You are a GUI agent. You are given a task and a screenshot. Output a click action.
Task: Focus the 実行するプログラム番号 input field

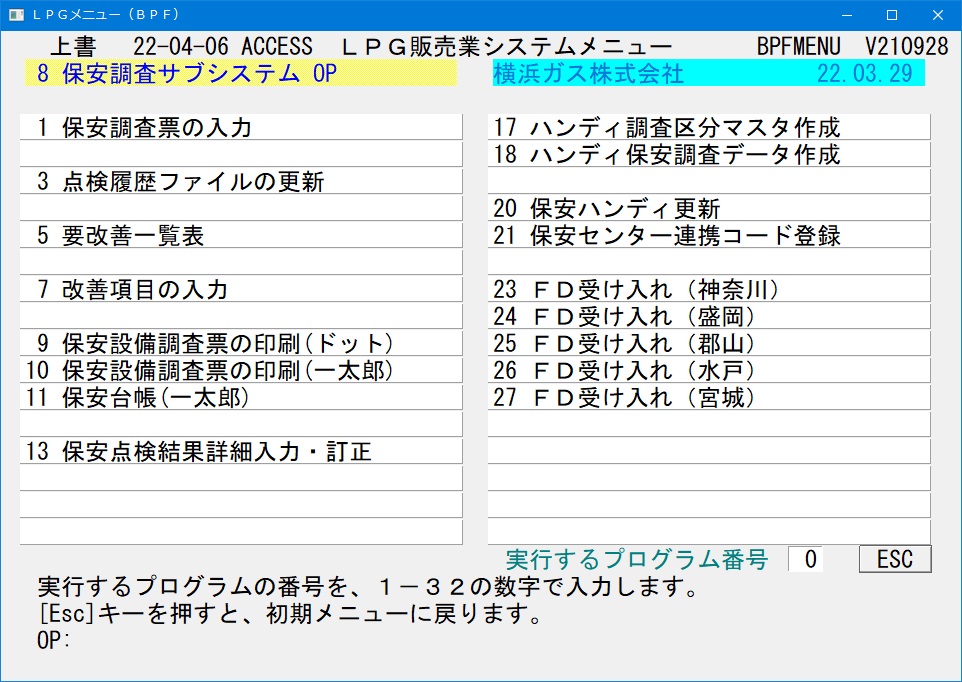point(806,559)
